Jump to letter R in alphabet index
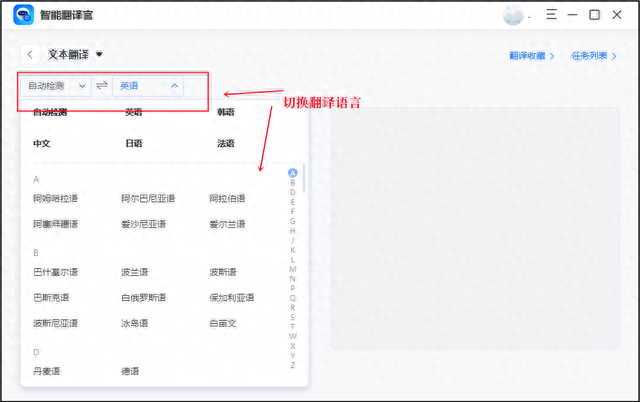640x402 pixels. point(293,307)
